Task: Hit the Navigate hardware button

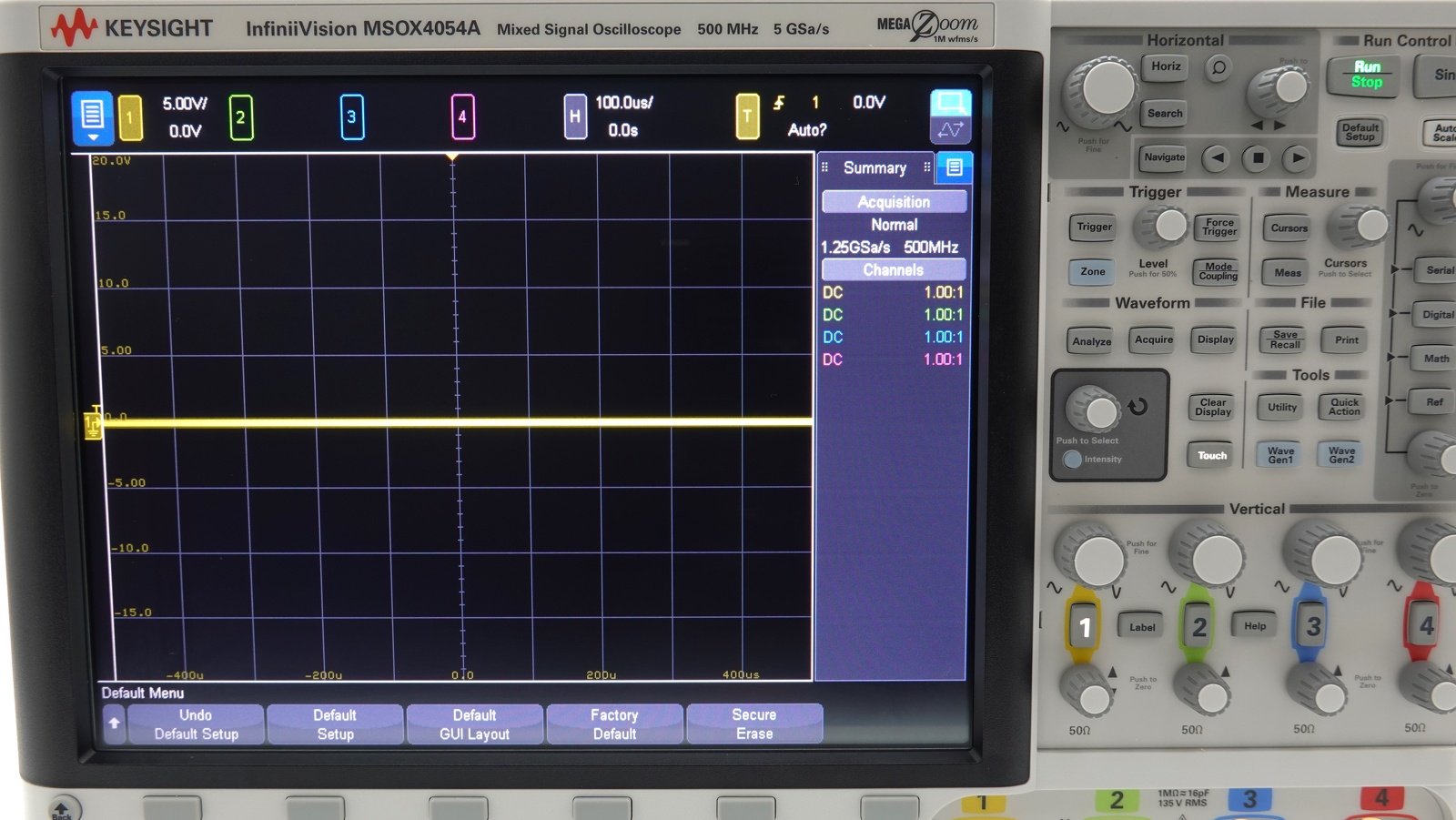Action: (x=1164, y=157)
